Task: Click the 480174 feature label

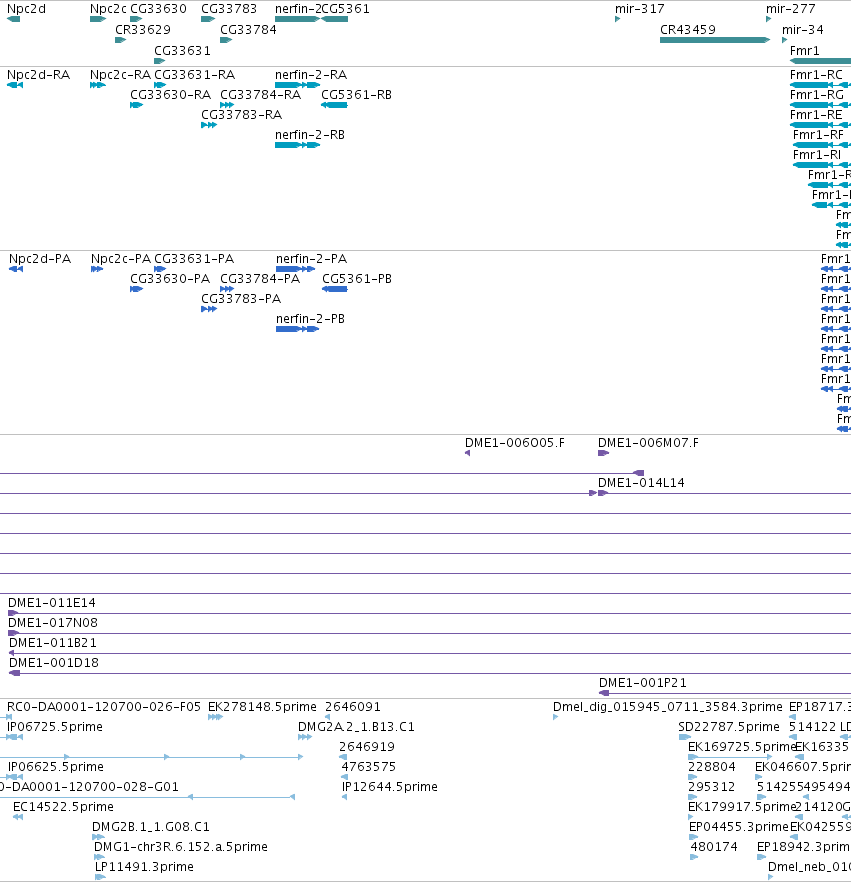Action: click(714, 847)
